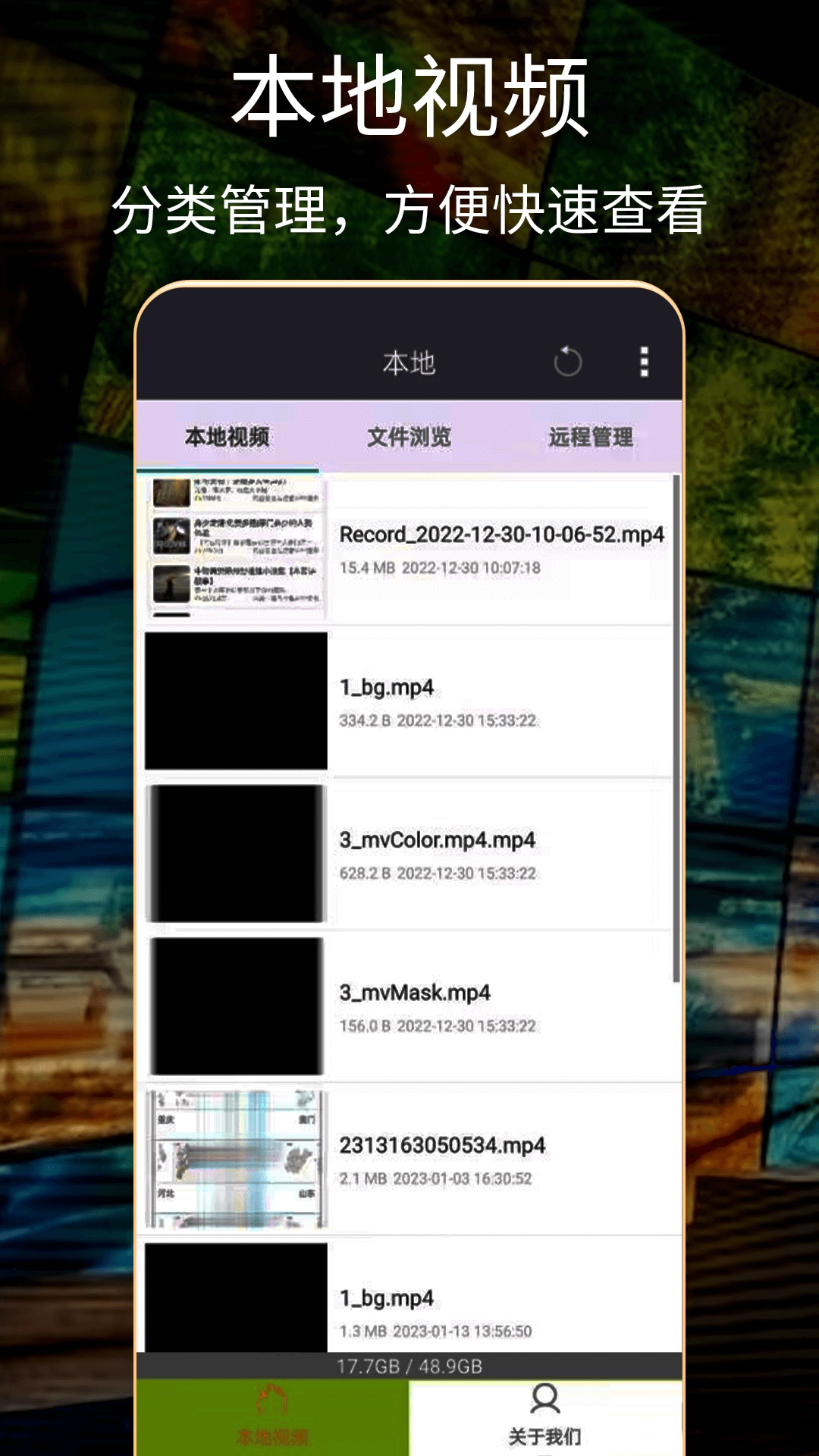This screenshot has height=1456, width=819.
Task: Tap the 关于我们 label in bottom bar
Action: tap(544, 1436)
